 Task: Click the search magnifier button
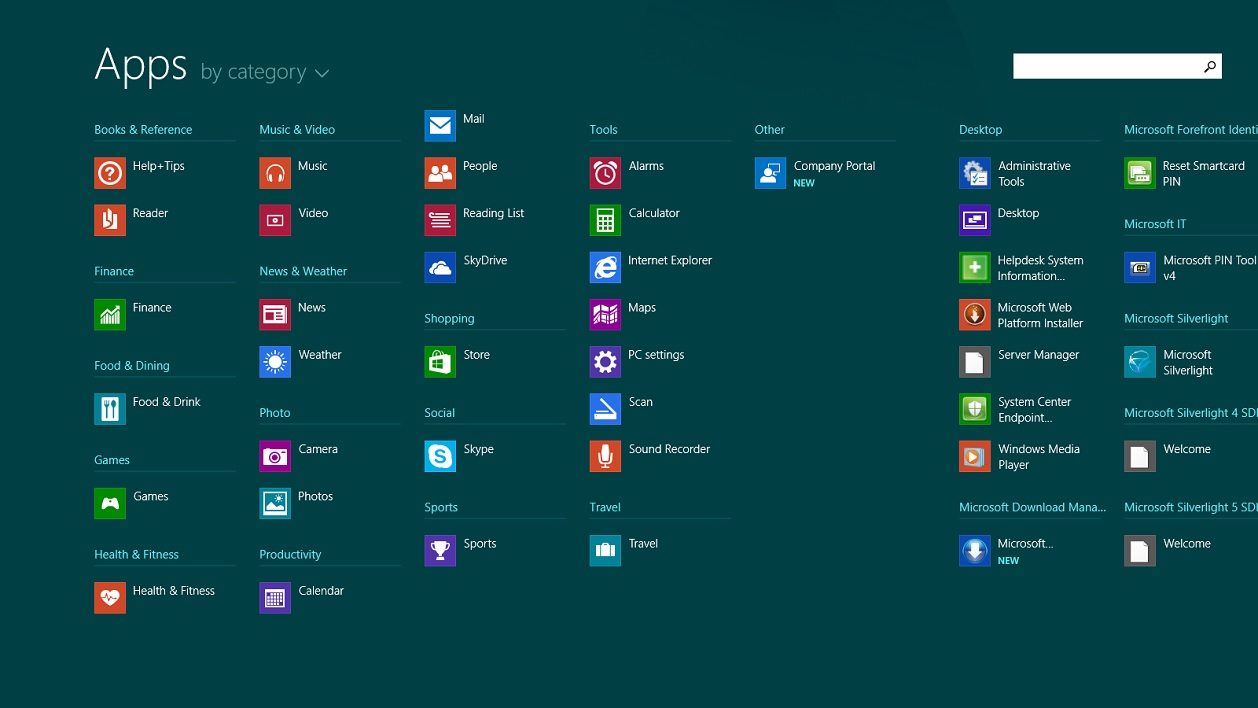(1210, 66)
